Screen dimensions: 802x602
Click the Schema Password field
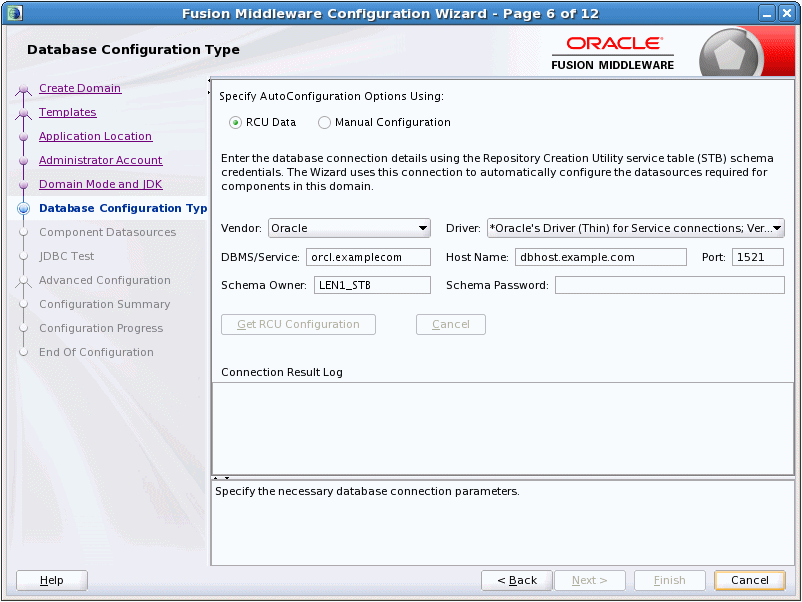670,285
